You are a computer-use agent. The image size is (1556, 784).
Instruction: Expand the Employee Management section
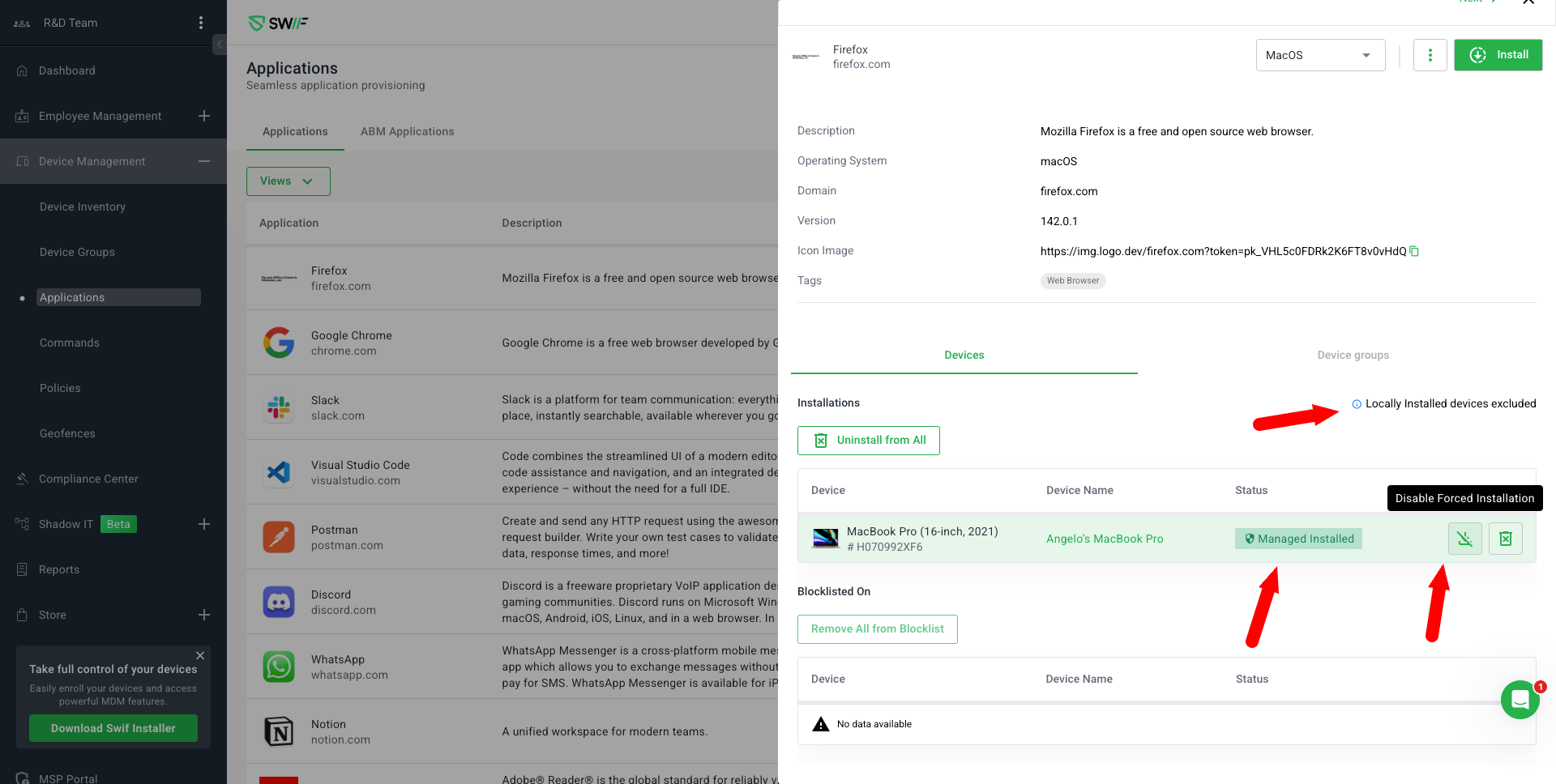point(204,116)
